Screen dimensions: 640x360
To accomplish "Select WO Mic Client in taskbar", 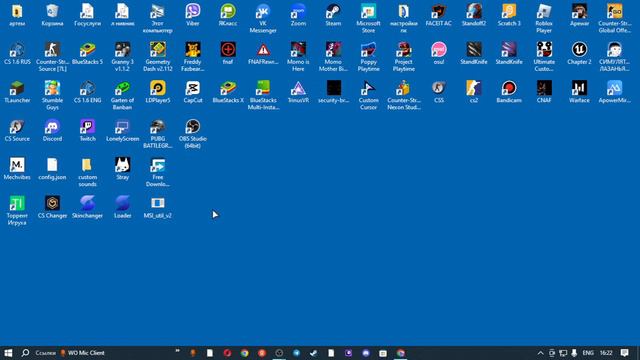I will click(82, 353).
